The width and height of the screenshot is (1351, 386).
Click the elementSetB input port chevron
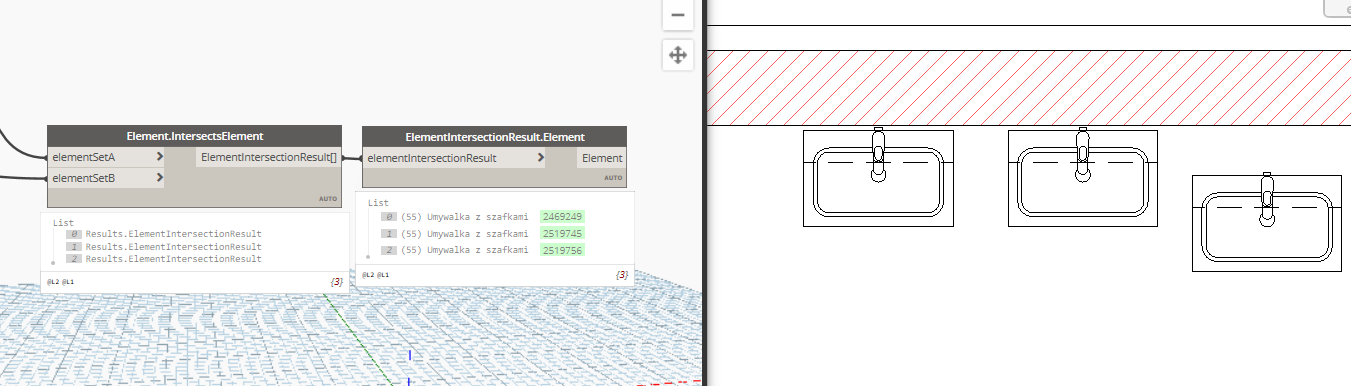point(160,178)
